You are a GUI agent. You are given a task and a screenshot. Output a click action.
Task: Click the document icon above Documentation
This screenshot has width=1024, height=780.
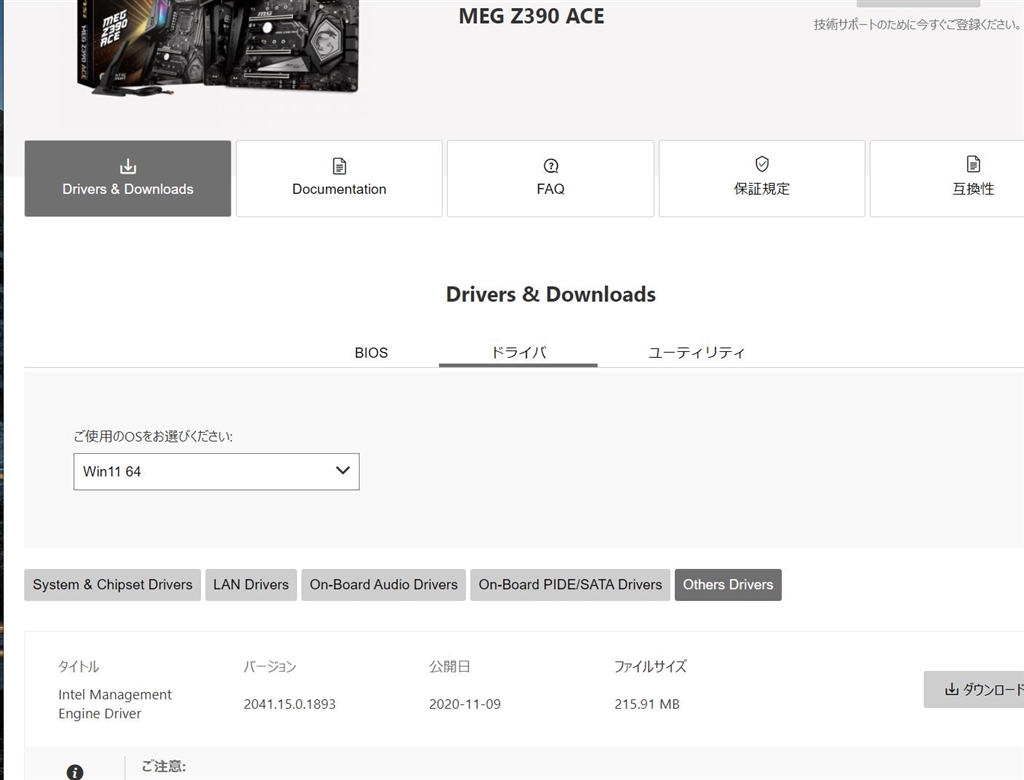pos(340,166)
